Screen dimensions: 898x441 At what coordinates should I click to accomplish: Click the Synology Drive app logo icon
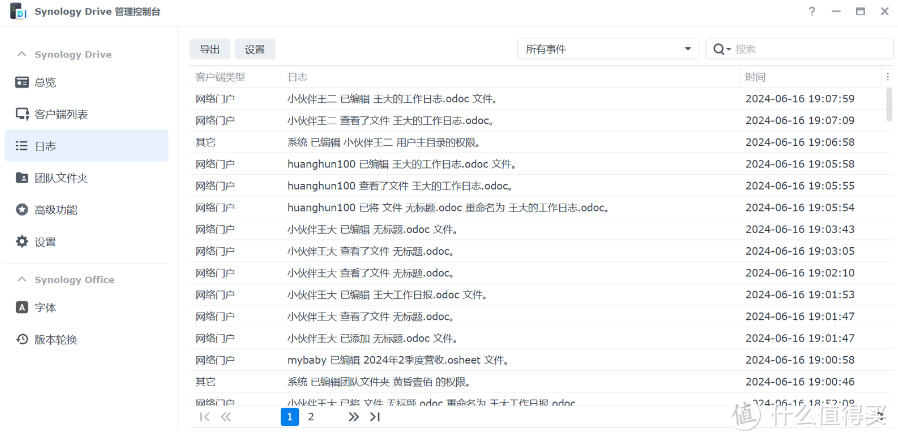point(19,11)
